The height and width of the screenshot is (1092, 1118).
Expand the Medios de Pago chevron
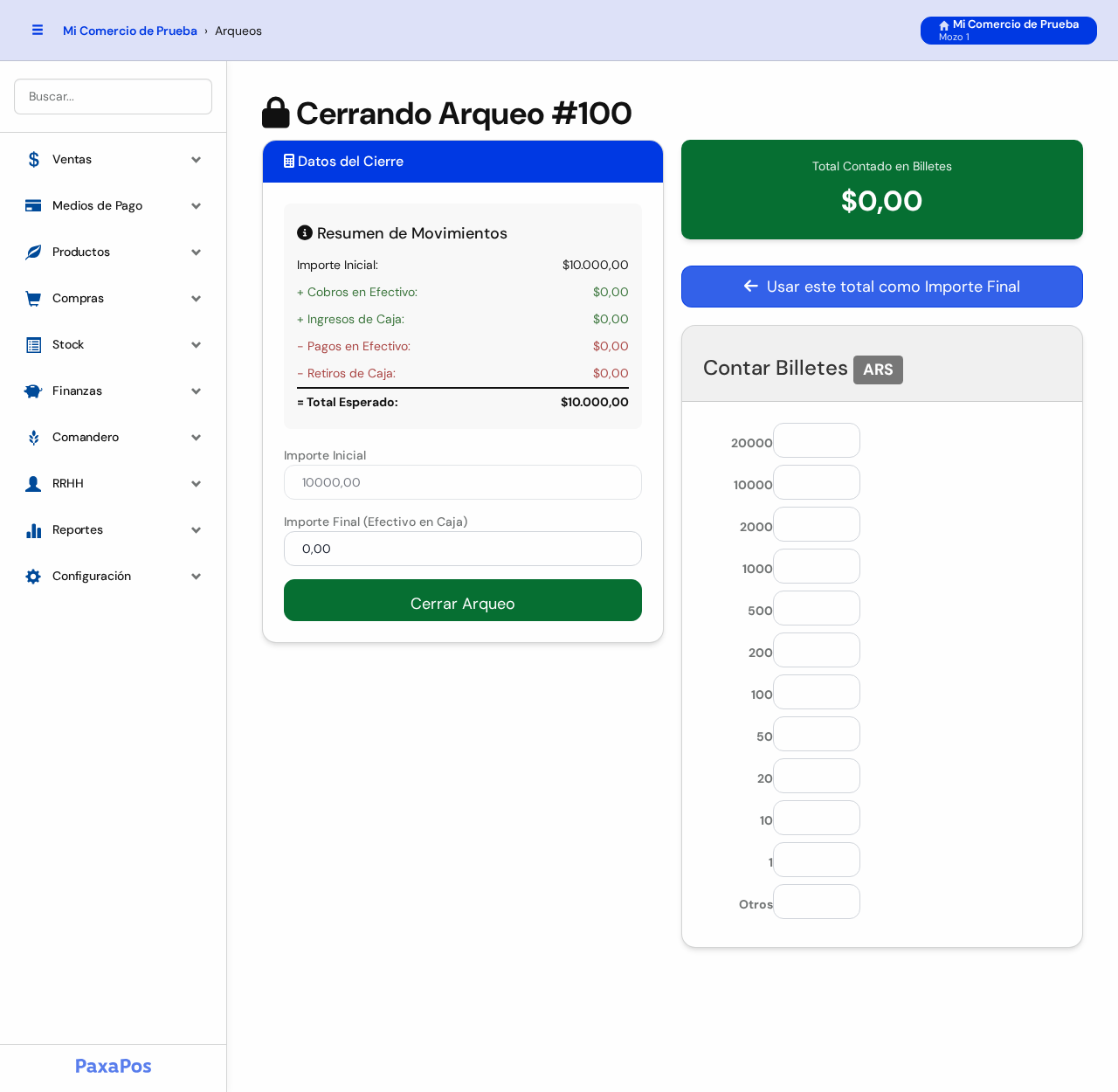tap(197, 205)
